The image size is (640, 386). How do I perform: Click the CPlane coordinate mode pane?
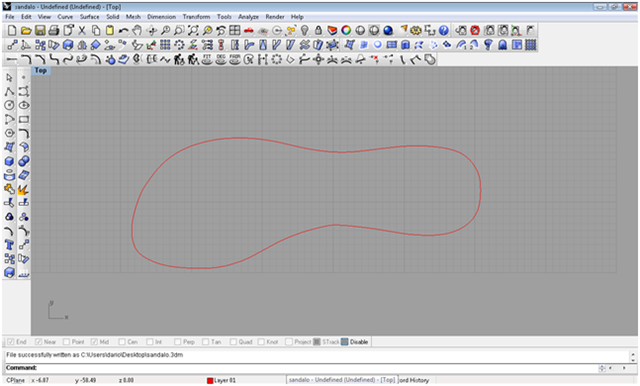coord(16,380)
